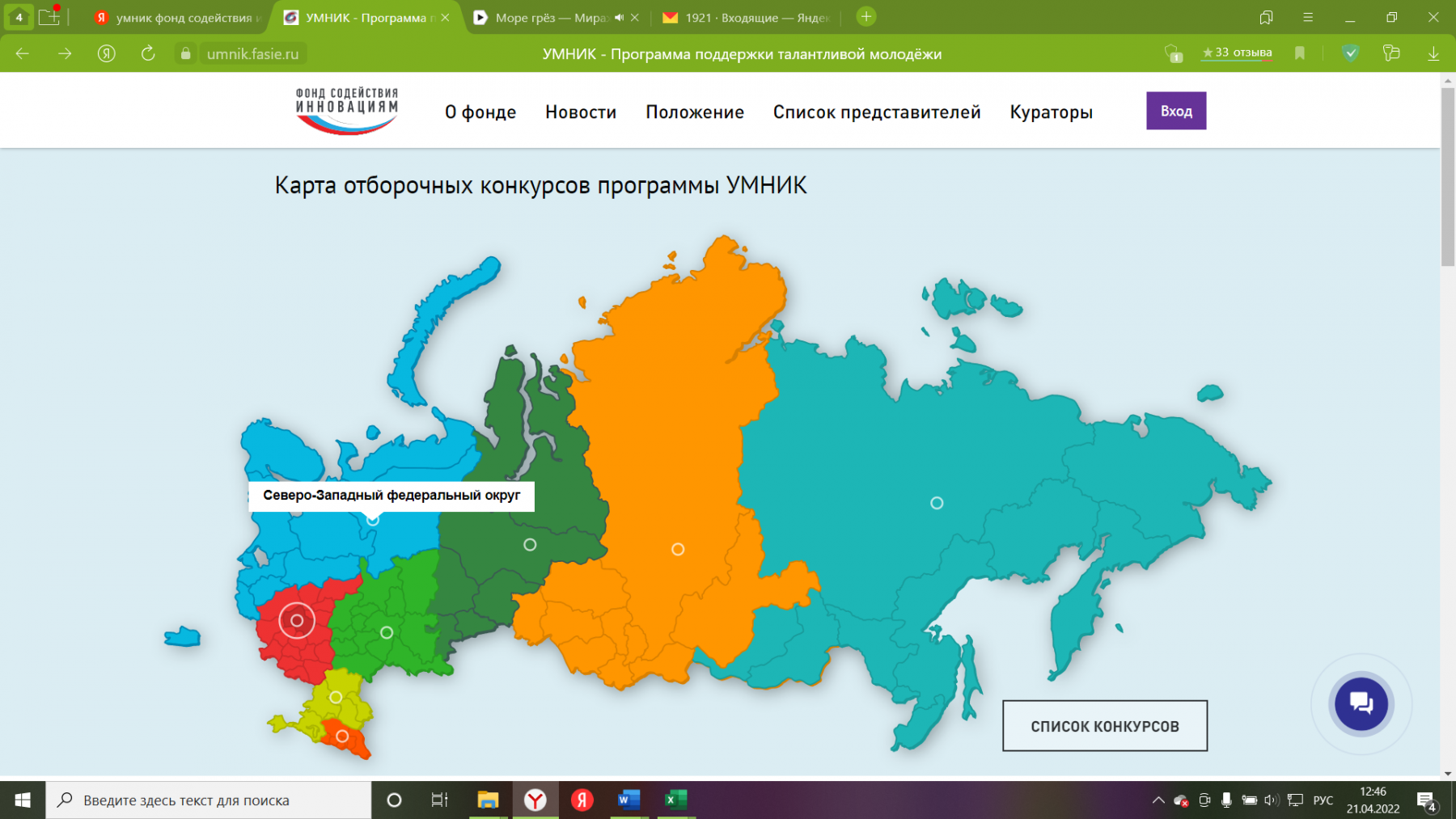Select marker in light green Volga district
The width and height of the screenshot is (1456, 819).
point(387,632)
